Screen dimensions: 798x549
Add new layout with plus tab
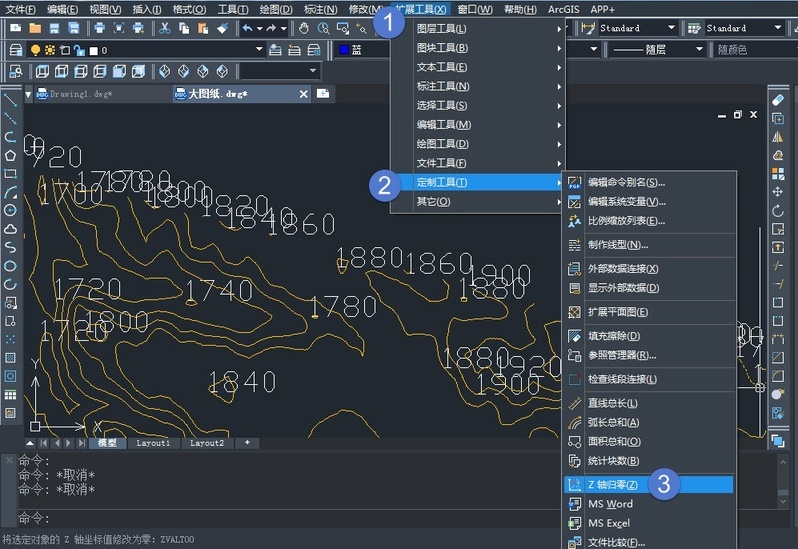pyautogui.click(x=247, y=443)
